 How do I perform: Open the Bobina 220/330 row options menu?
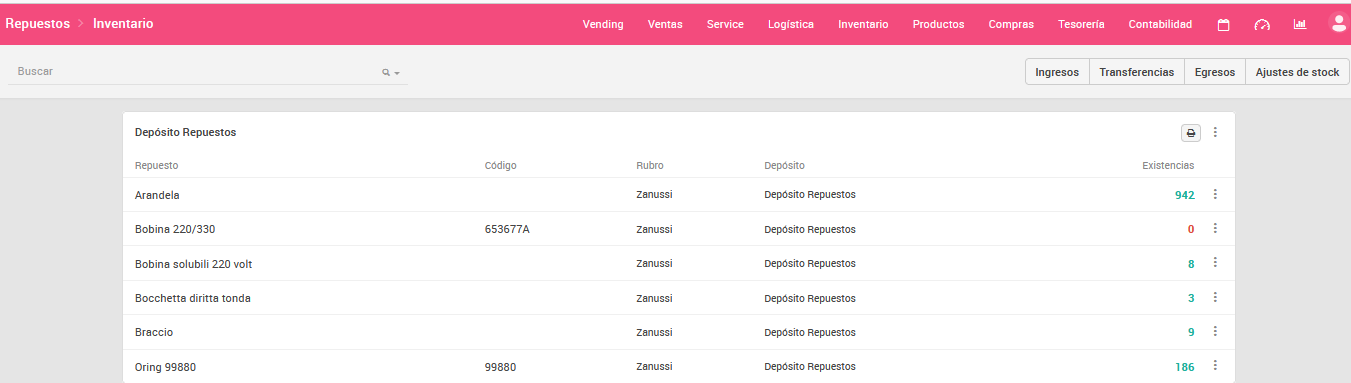1215,228
